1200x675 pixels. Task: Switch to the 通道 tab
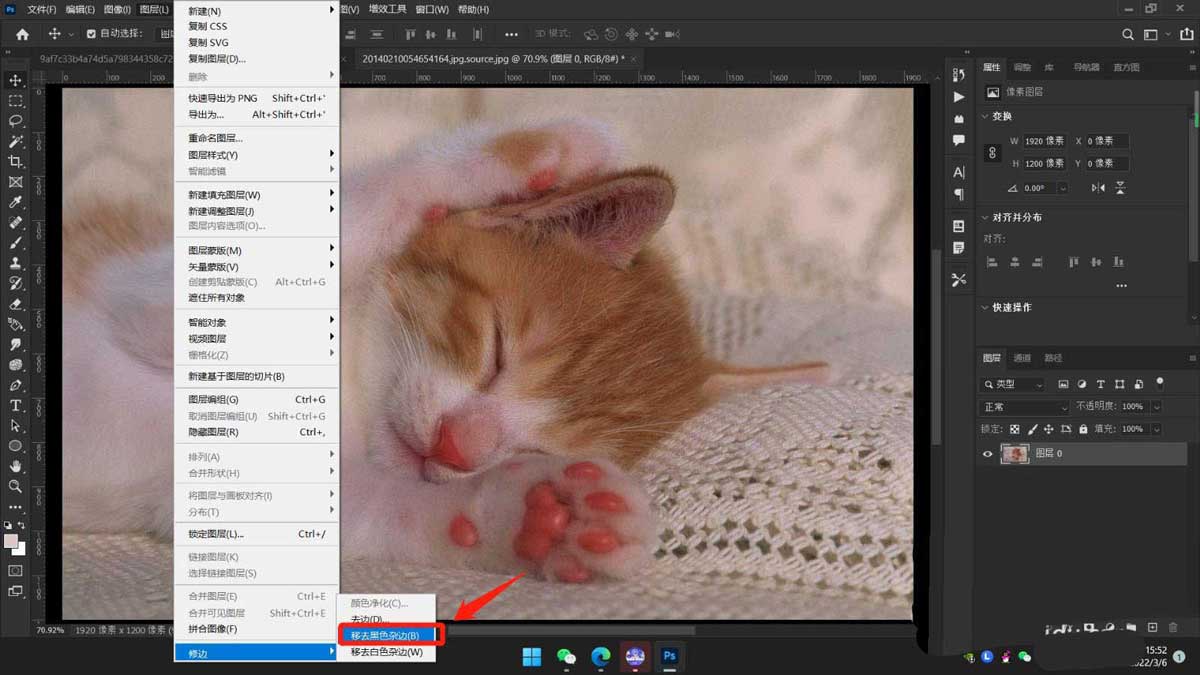click(x=1022, y=358)
